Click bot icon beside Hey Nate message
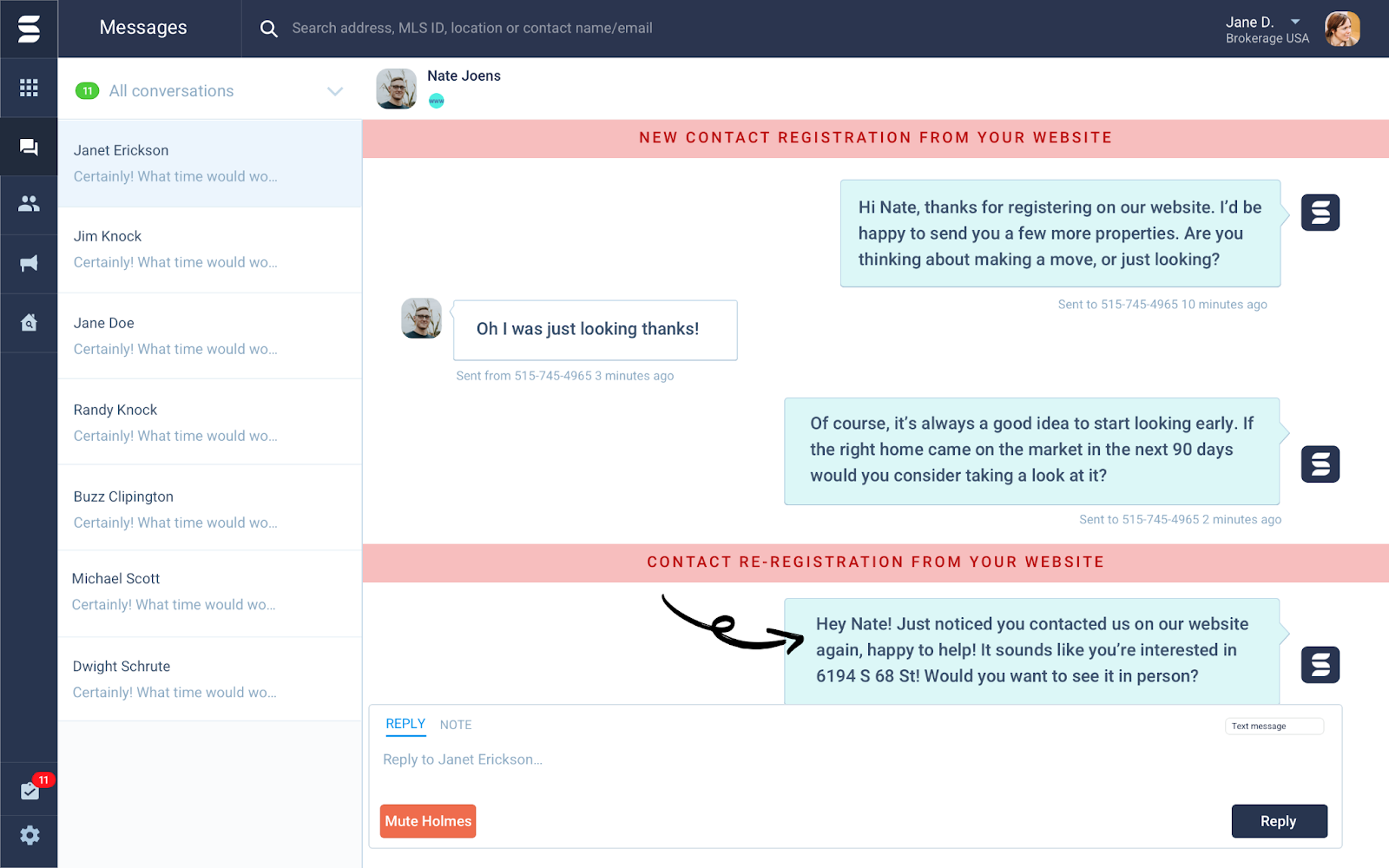This screenshot has height=868, width=1389. click(x=1320, y=665)
